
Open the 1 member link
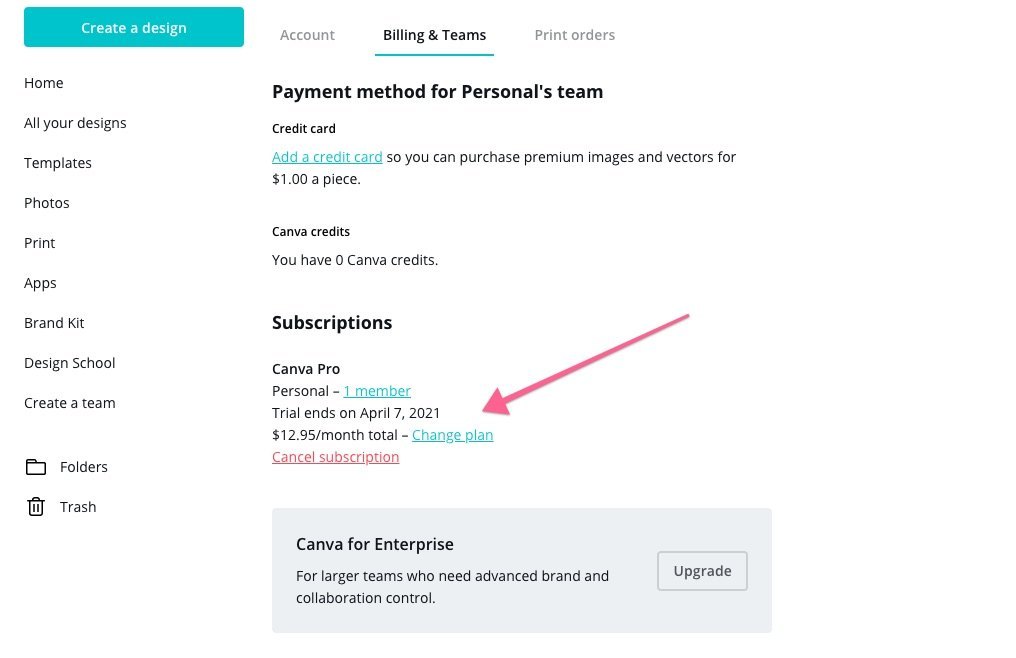coord(377,391)
